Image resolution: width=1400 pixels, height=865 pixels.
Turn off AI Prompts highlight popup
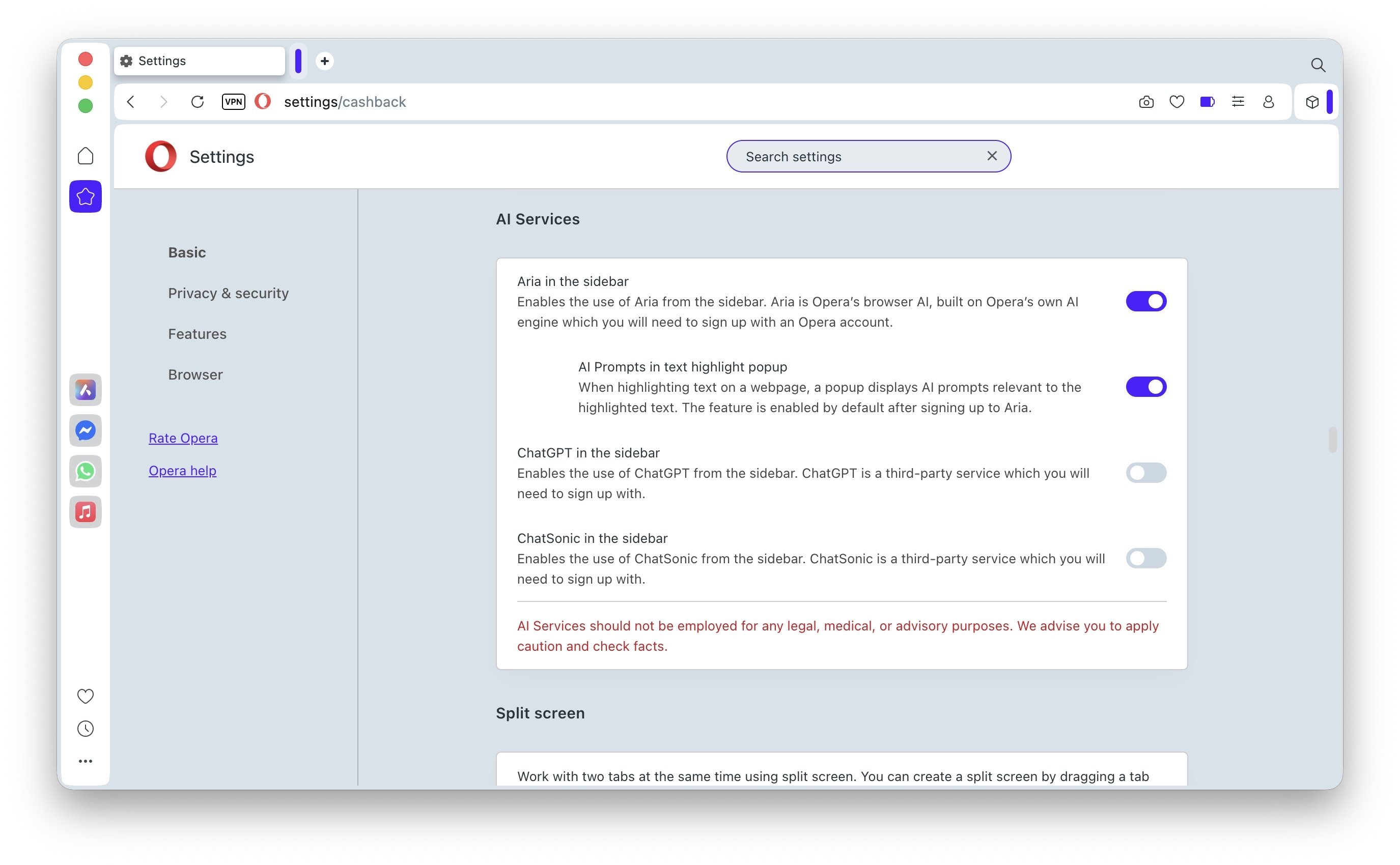pos(1145,387)
